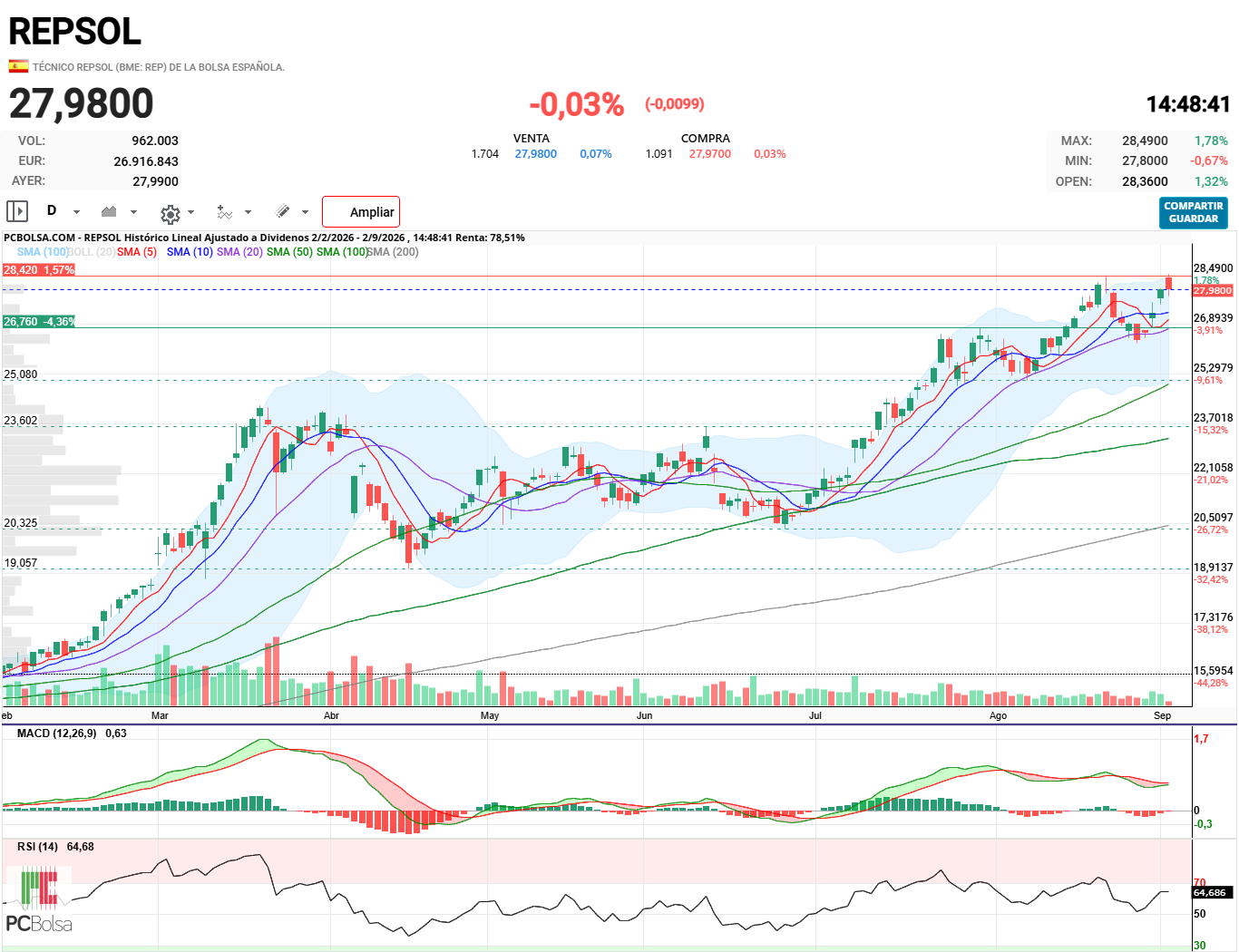Viewport: 1239px width, 952px height.
Task: Toggle the BOLL (20) indicator legend
Action: coord(92,252)
